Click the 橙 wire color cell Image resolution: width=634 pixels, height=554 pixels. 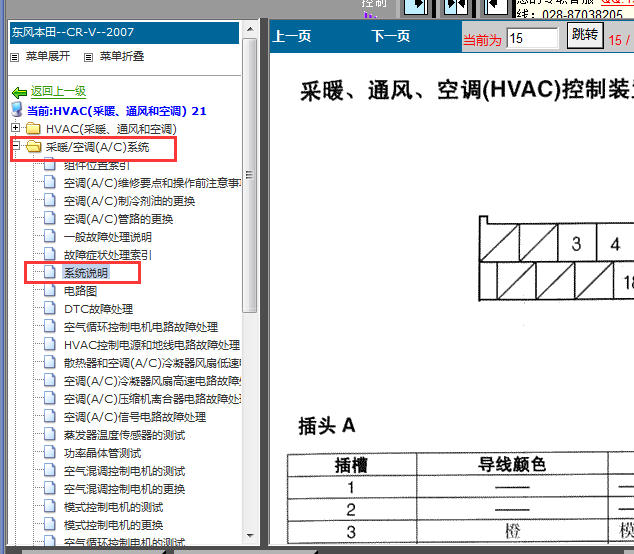pos(512,531)
